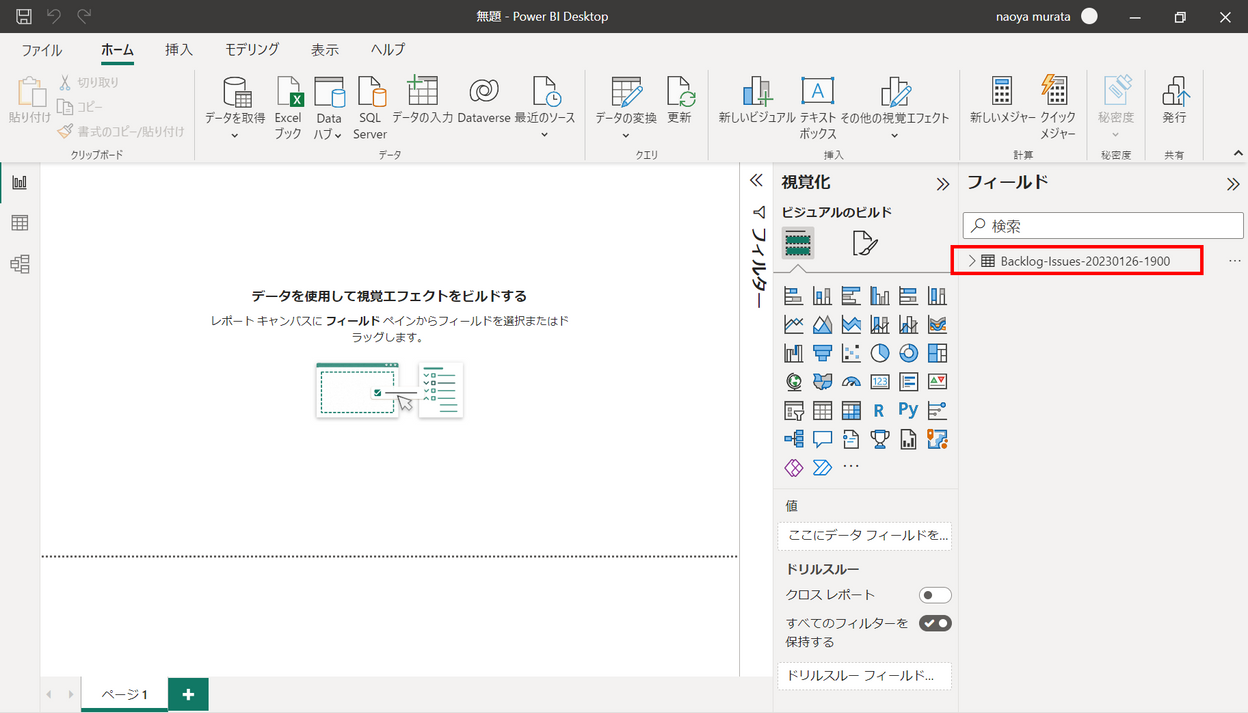Viewport: 1248px width, 713px height.
Task: Open the Excel ブック data source
Action: pos(288,108)
